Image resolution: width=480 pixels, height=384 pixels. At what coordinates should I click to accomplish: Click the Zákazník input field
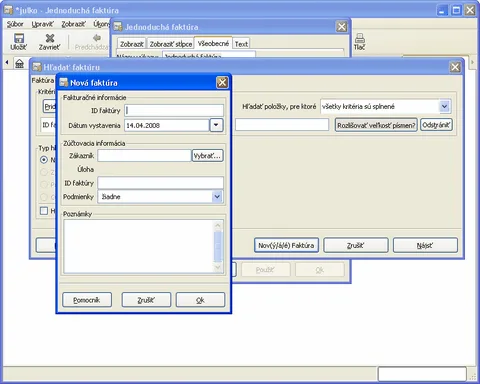(x=144, y=156)
